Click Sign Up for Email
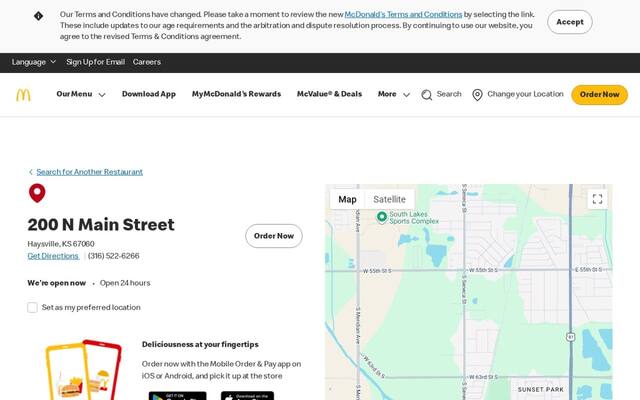This screenshot has height=400, width=640. tap(96, 62)
